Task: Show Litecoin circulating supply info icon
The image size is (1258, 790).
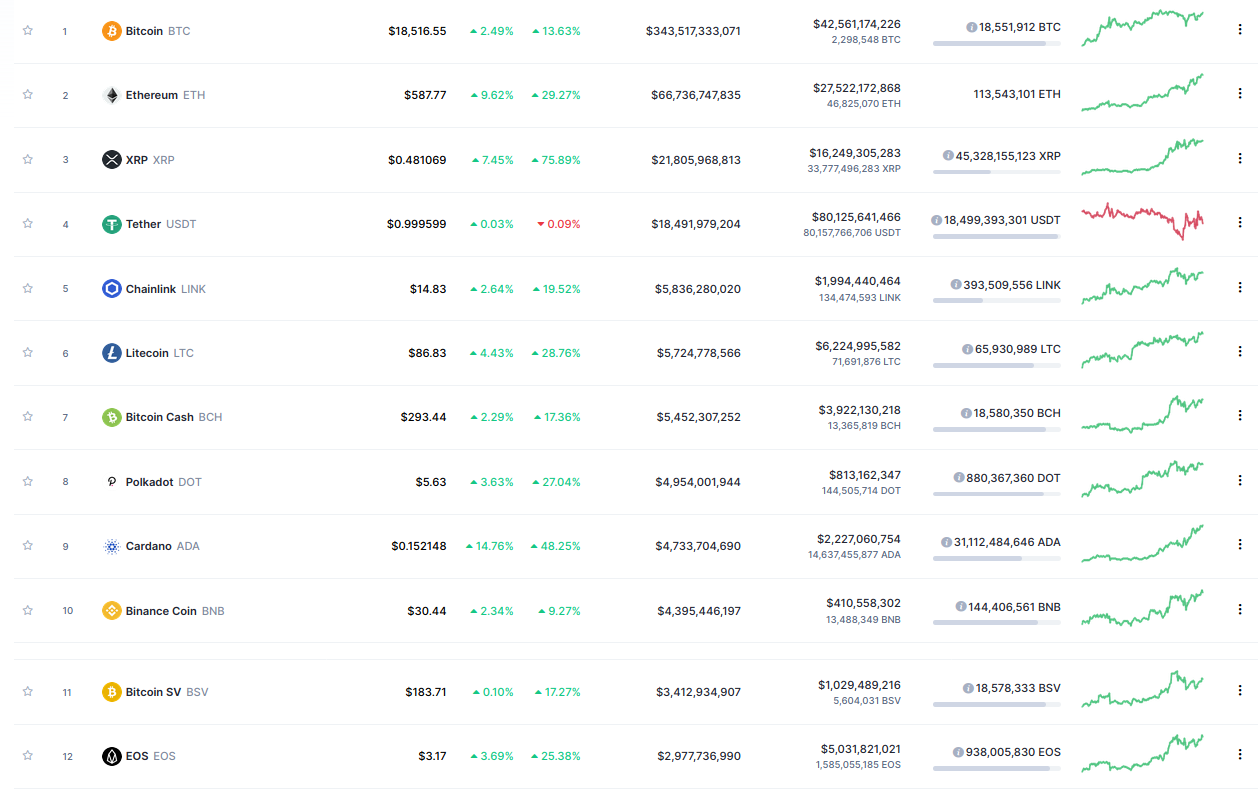Action: pyautogui.click(x=967, y=349)
